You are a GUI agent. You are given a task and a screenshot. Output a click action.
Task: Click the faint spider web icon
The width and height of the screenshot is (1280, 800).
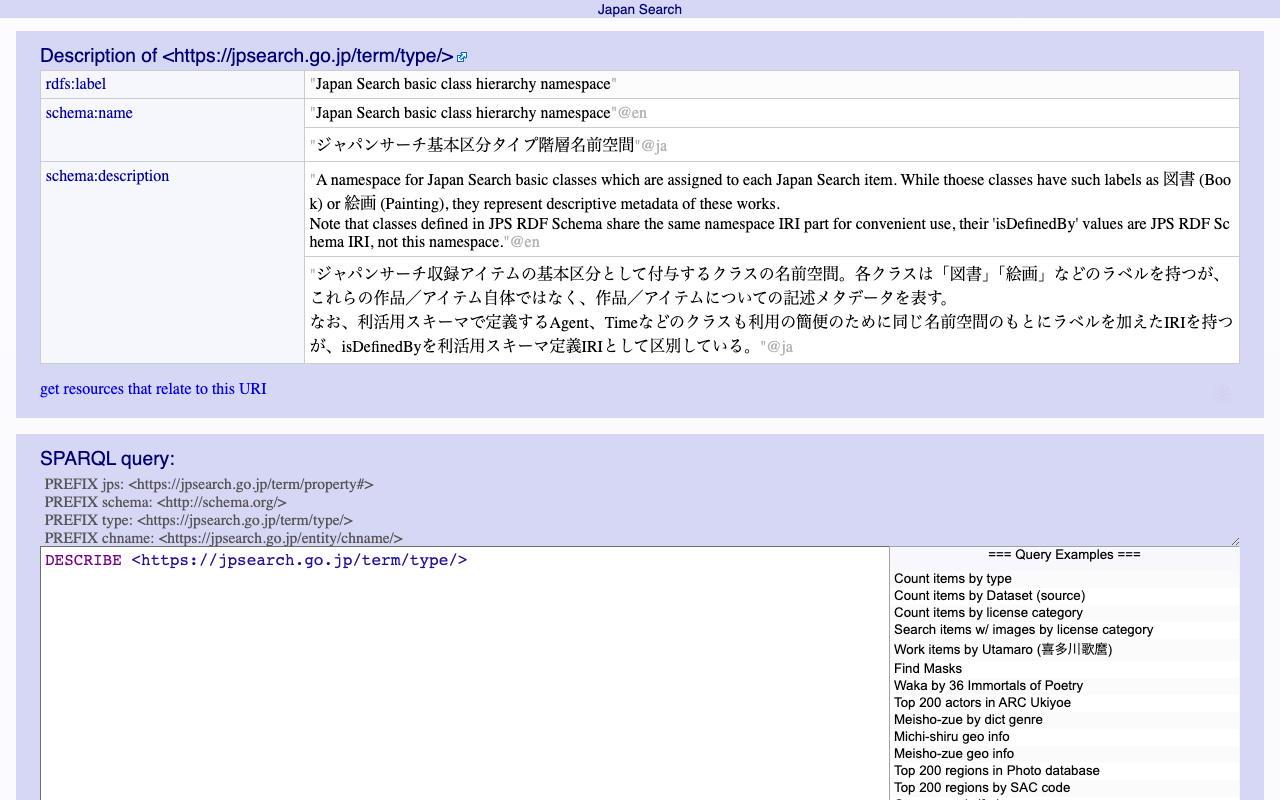(1221, 394)
